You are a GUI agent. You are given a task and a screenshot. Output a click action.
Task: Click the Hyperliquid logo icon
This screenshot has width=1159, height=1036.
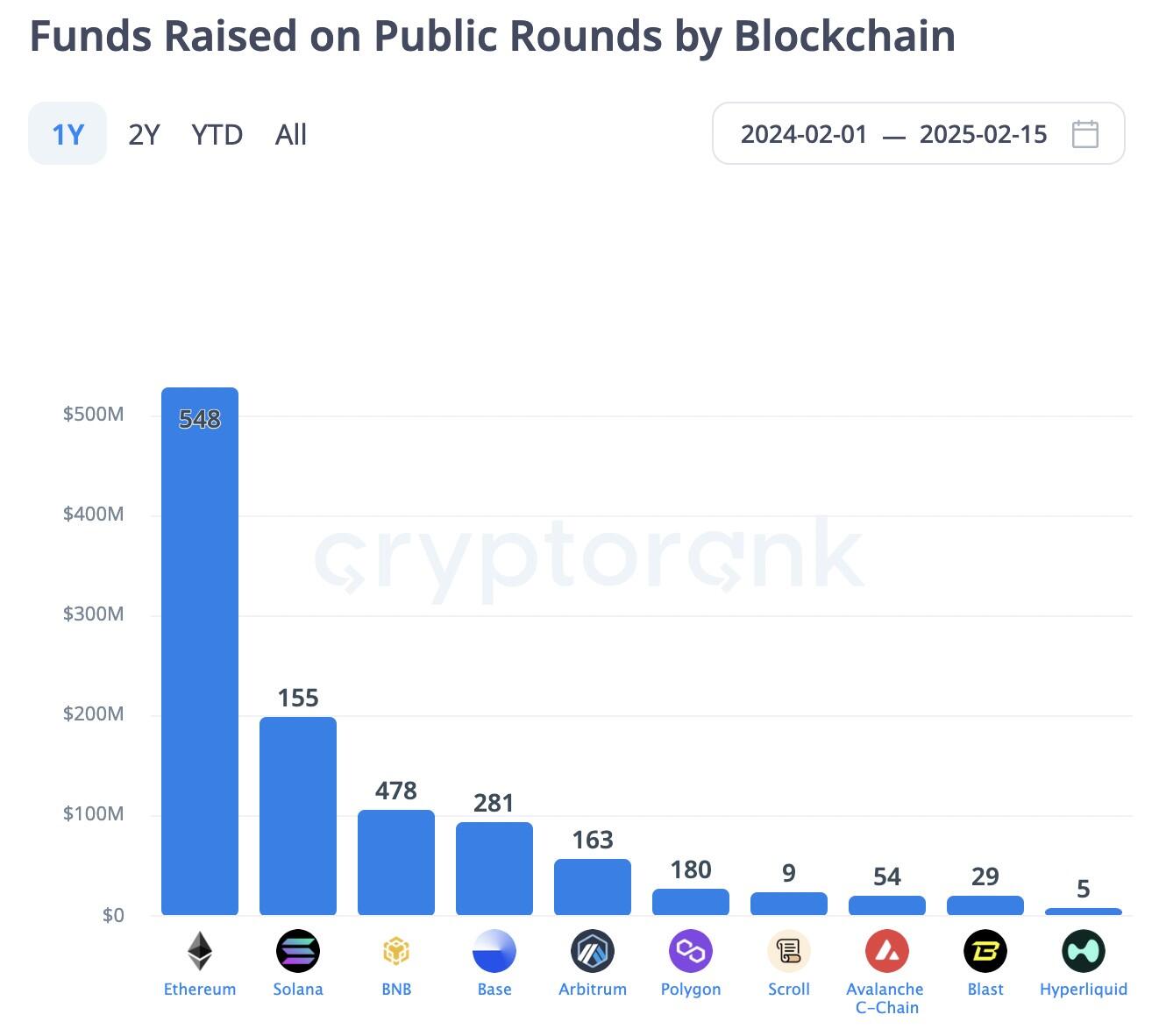point(1084,951)
